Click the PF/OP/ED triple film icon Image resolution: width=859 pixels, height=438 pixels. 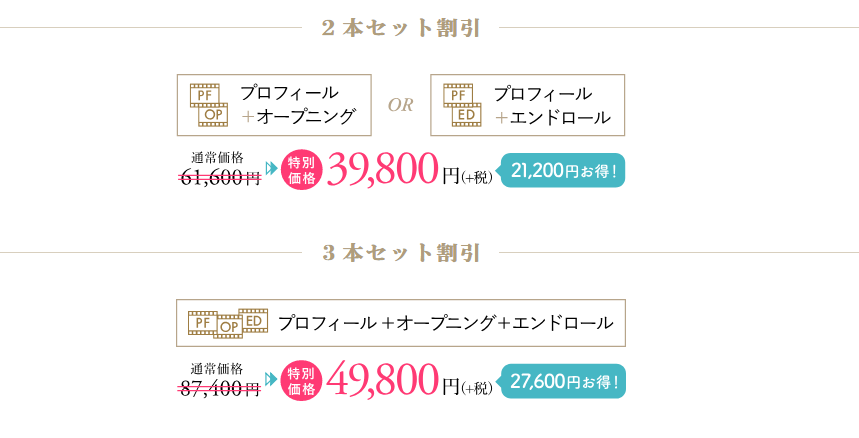tap(229, 323)
